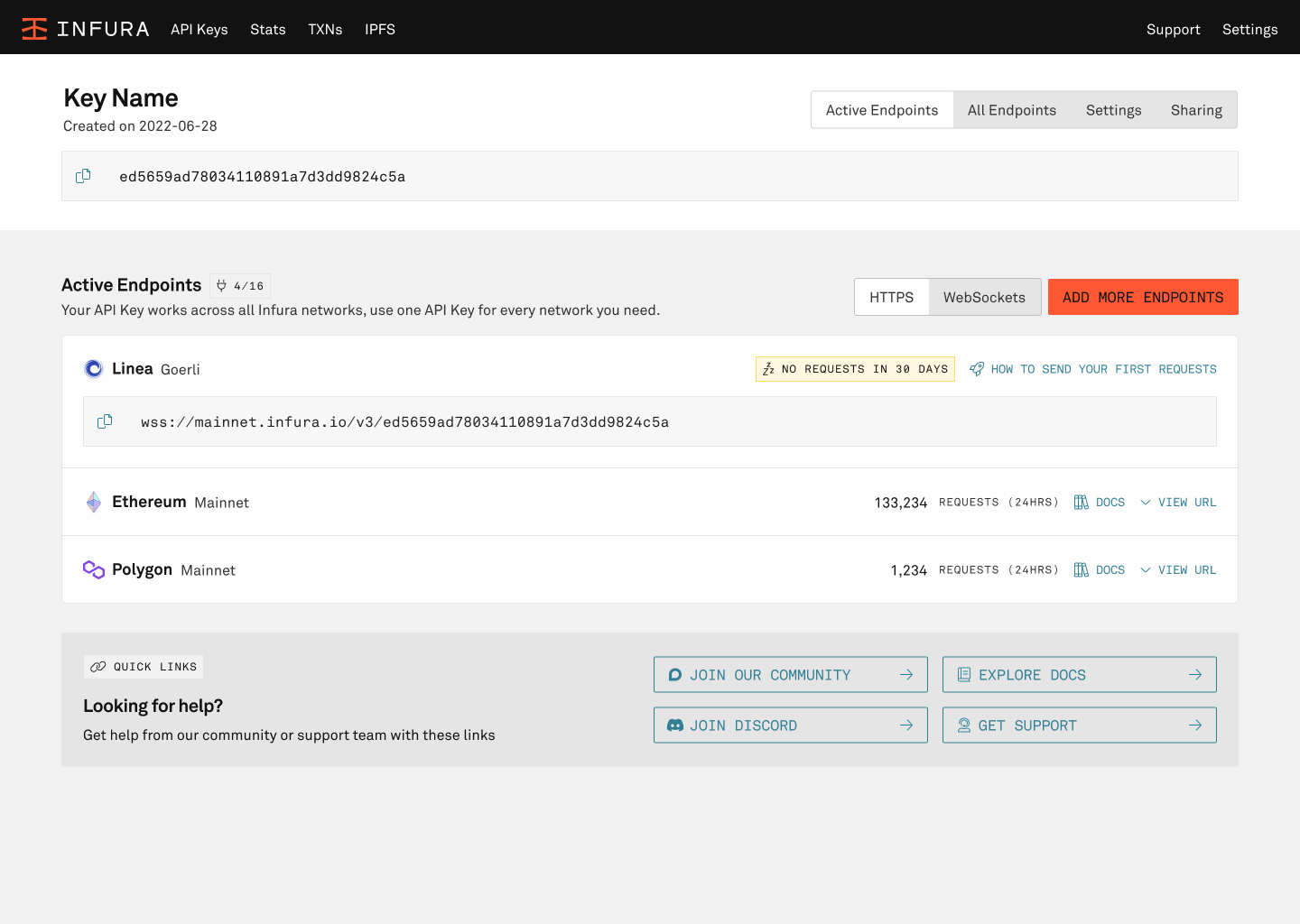Click the Join Our Community button
The width and height of the screenshot is (1300, 924).
(x=791, y=675)
